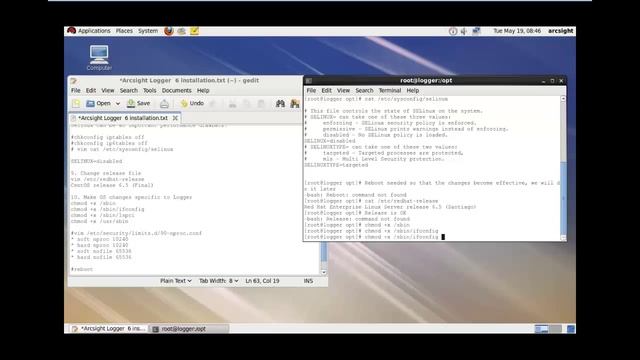Viewport: 640px width, 360px height.
Task: Close the Arcsight Logger installation.txt tab
Action: tap(175, 118)
